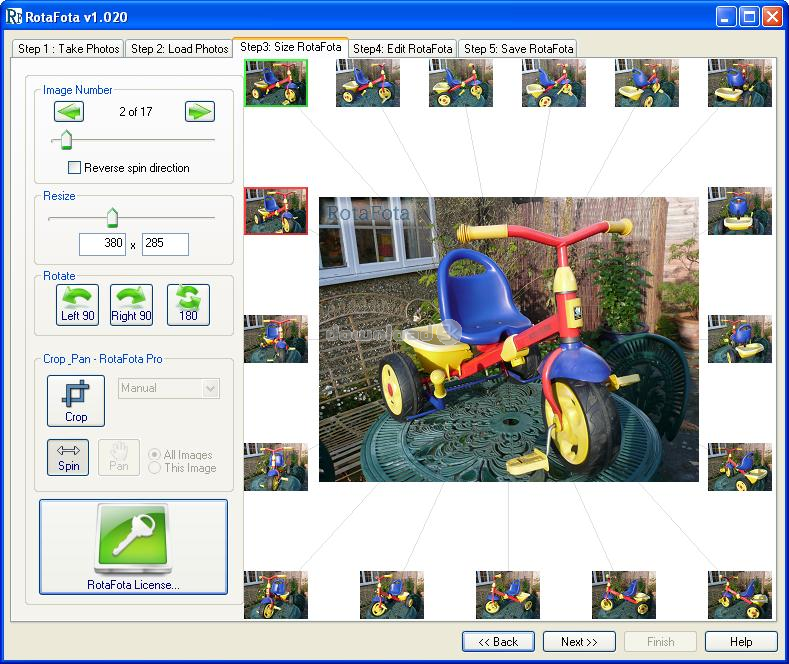
Task: Maximize the RotaFota window
Action: click(749, 17)
